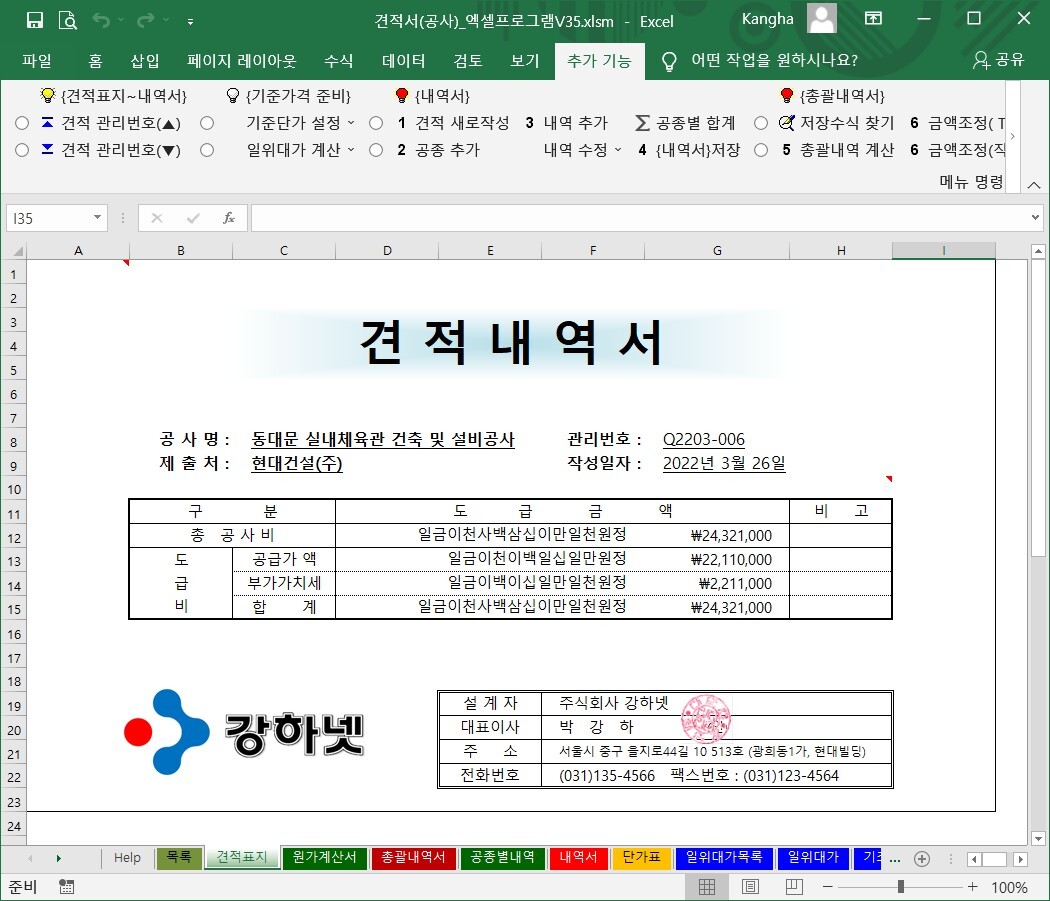This screenshot has width=1050, height=901.
Task: Switch to Page Layout view icon
Action: pyautogui.click(x=750, y=887)
